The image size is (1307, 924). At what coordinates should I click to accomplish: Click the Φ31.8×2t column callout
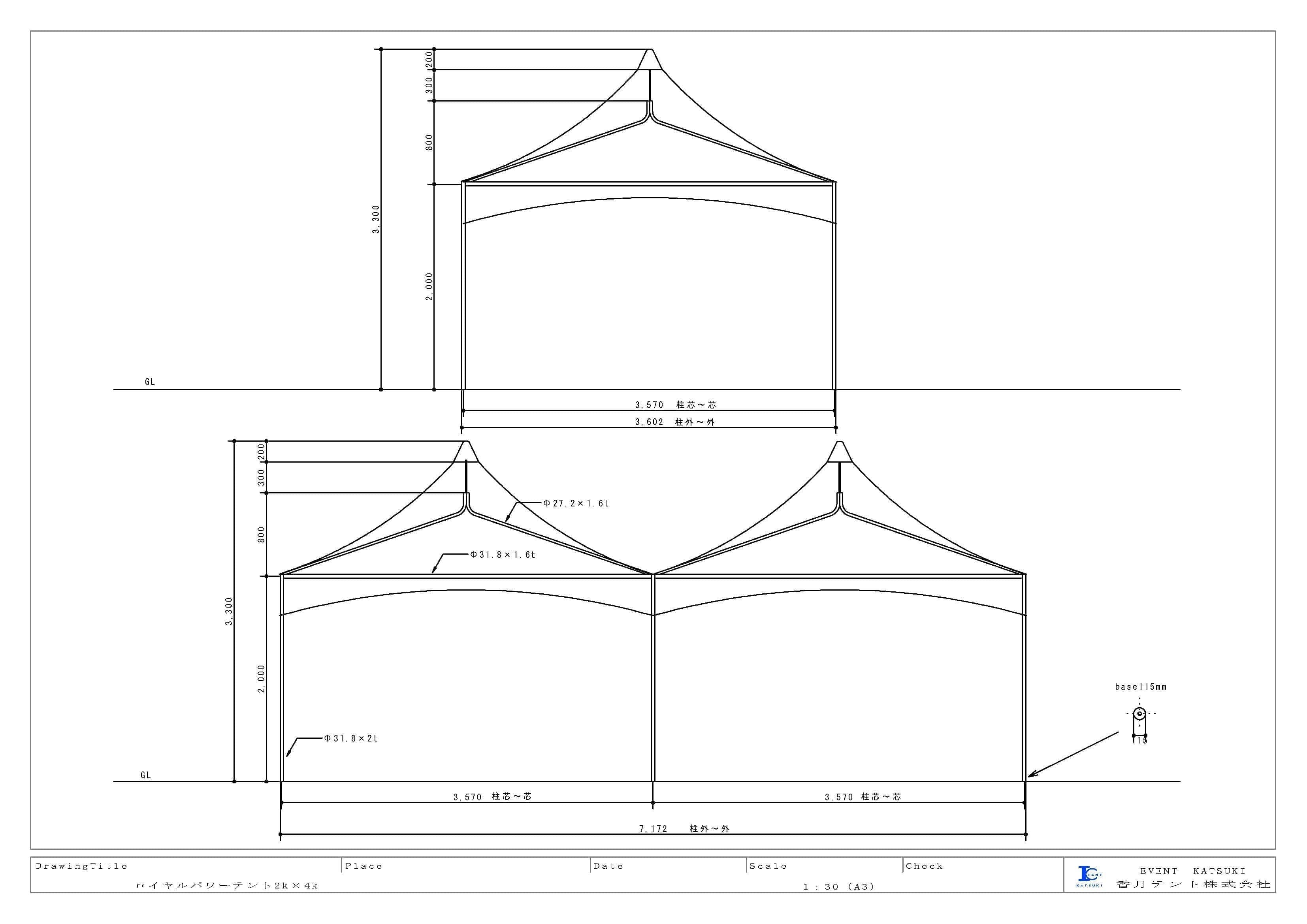pos(351,738)
